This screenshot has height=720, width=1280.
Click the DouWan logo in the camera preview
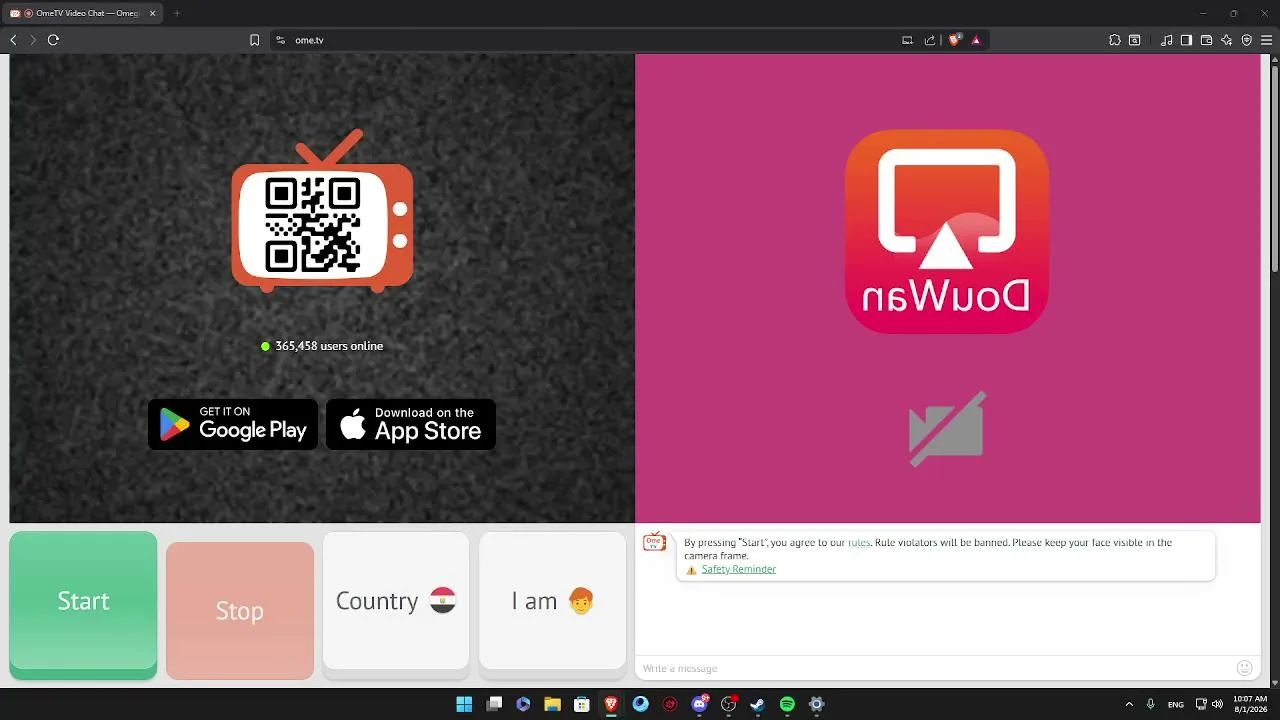947,231
